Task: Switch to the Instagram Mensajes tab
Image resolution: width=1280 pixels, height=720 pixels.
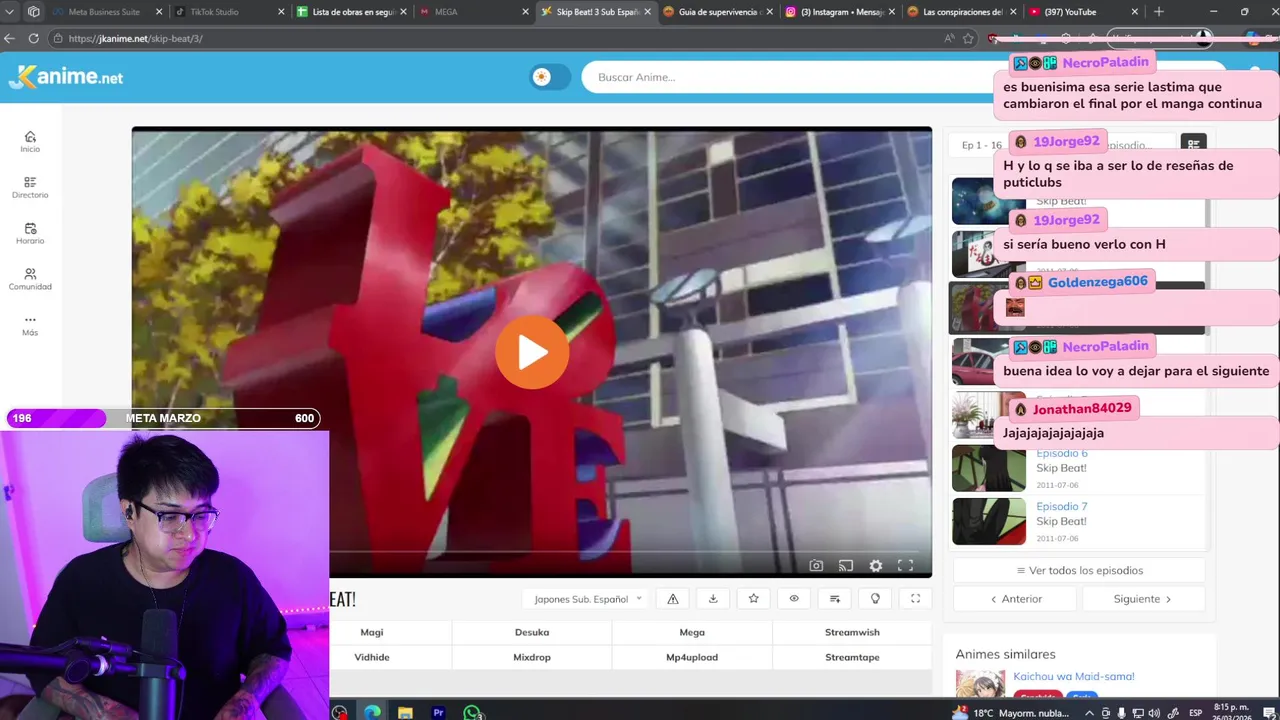Action: pos(842,12)
